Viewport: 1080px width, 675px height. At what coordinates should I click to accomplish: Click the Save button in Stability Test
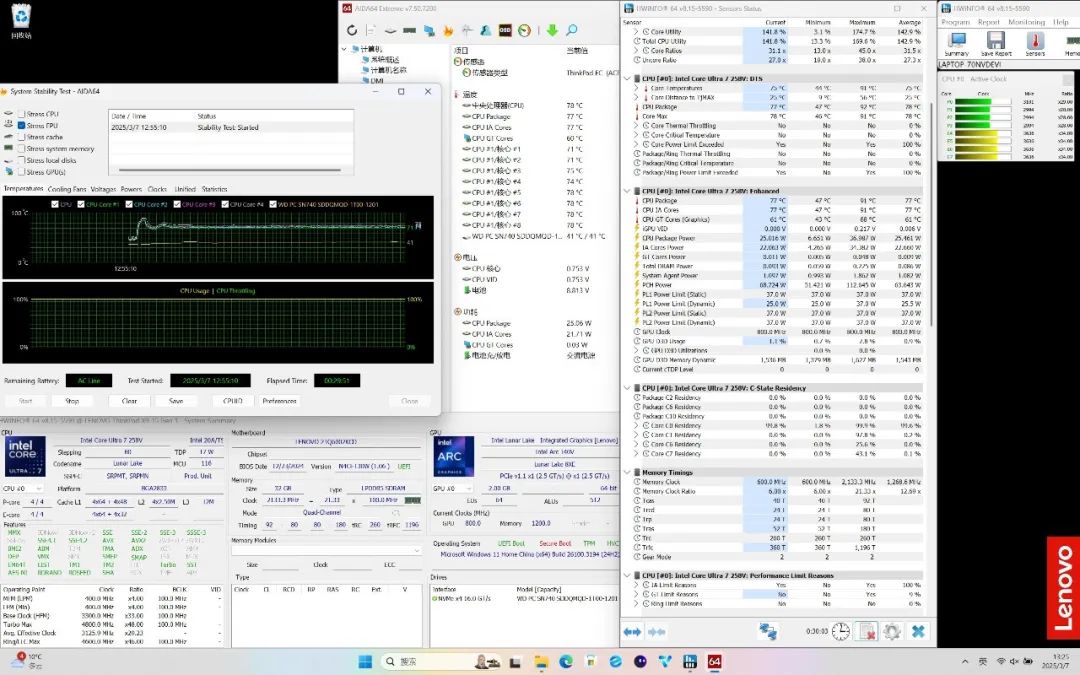pyautogui.click(x=176, y=401)
